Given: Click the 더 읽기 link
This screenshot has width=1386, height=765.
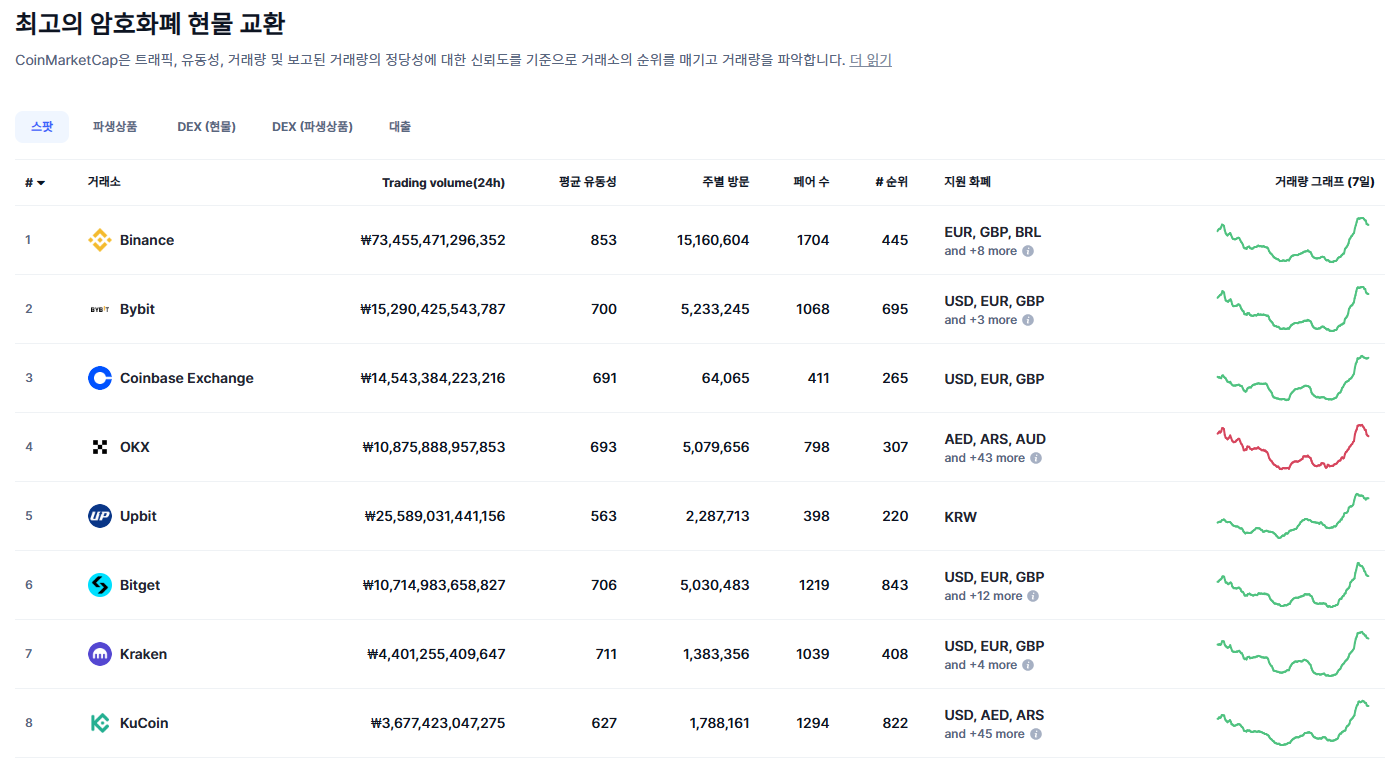Looking at the screenshot, I should [870, 60].
